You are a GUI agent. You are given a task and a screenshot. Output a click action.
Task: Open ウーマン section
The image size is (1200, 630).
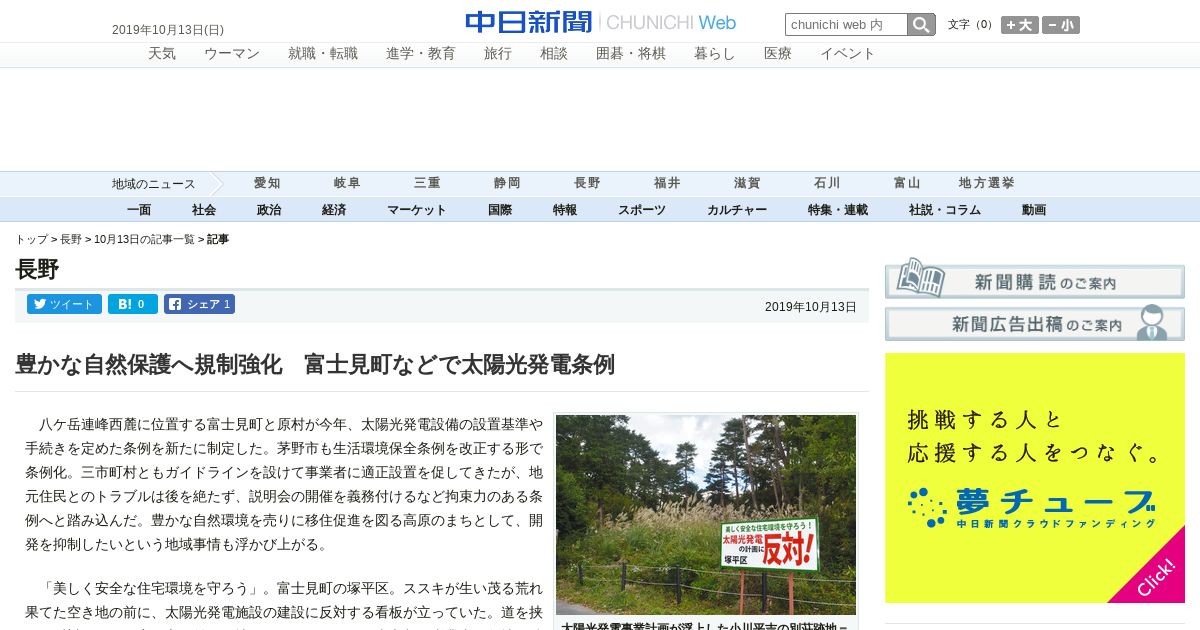[x=232, y=54]
